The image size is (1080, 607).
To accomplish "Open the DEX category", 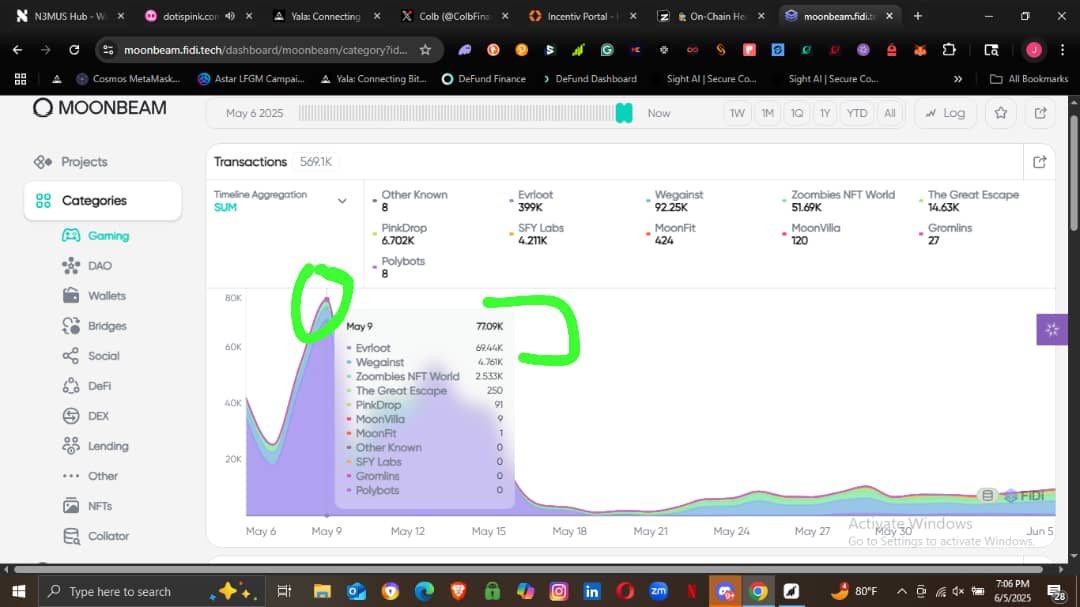I will [86, 416].
